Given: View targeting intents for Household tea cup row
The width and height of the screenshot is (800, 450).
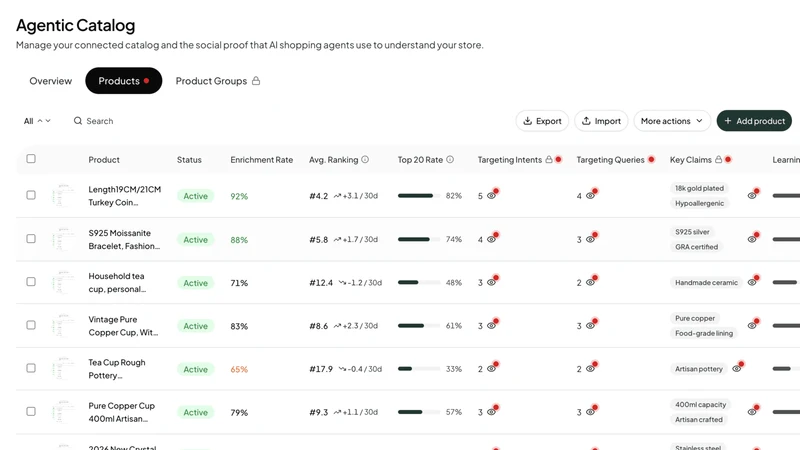Looking at the screenshot, I should pos(491,282).
